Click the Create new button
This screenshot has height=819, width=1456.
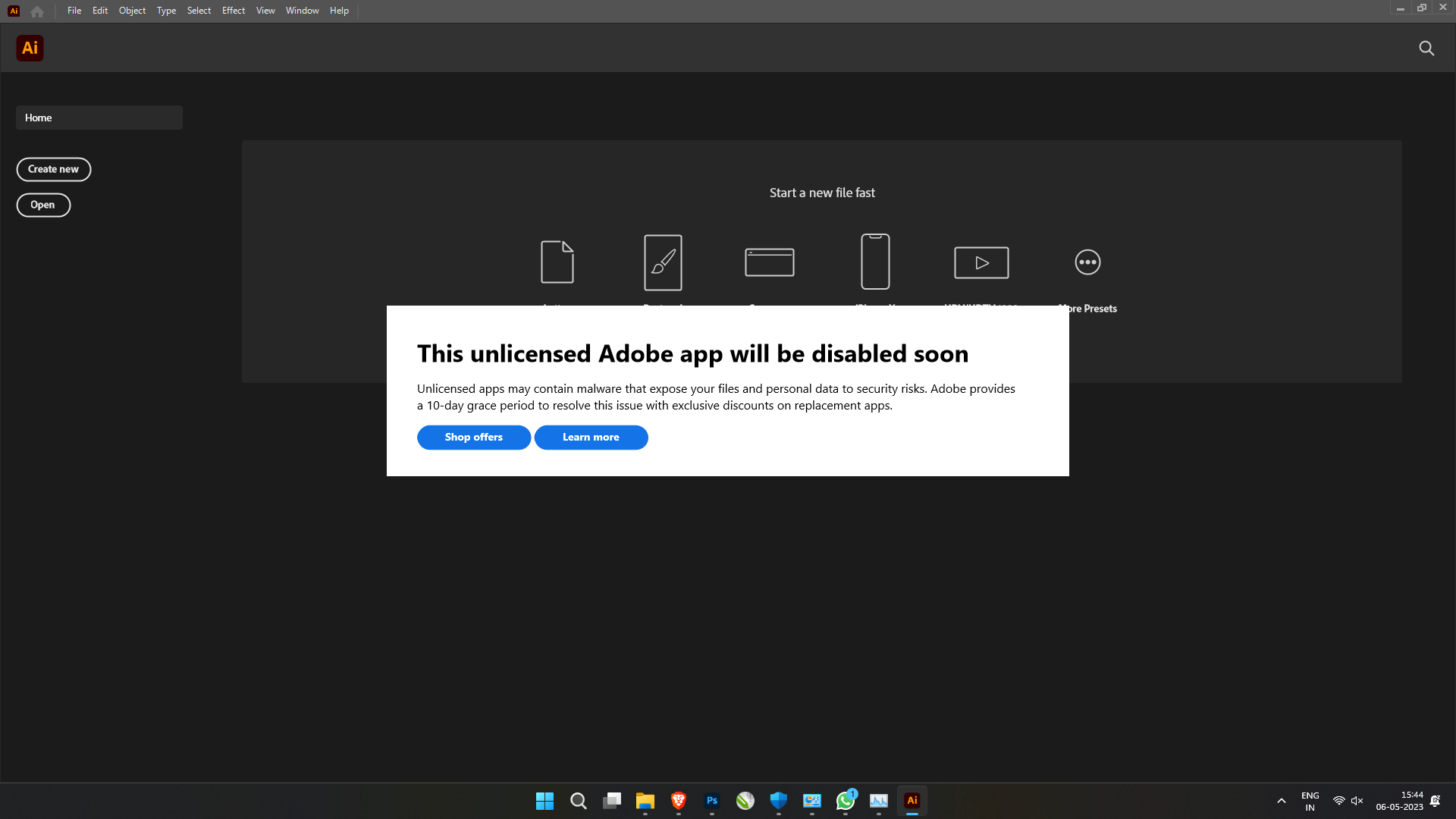pos(54,169)
